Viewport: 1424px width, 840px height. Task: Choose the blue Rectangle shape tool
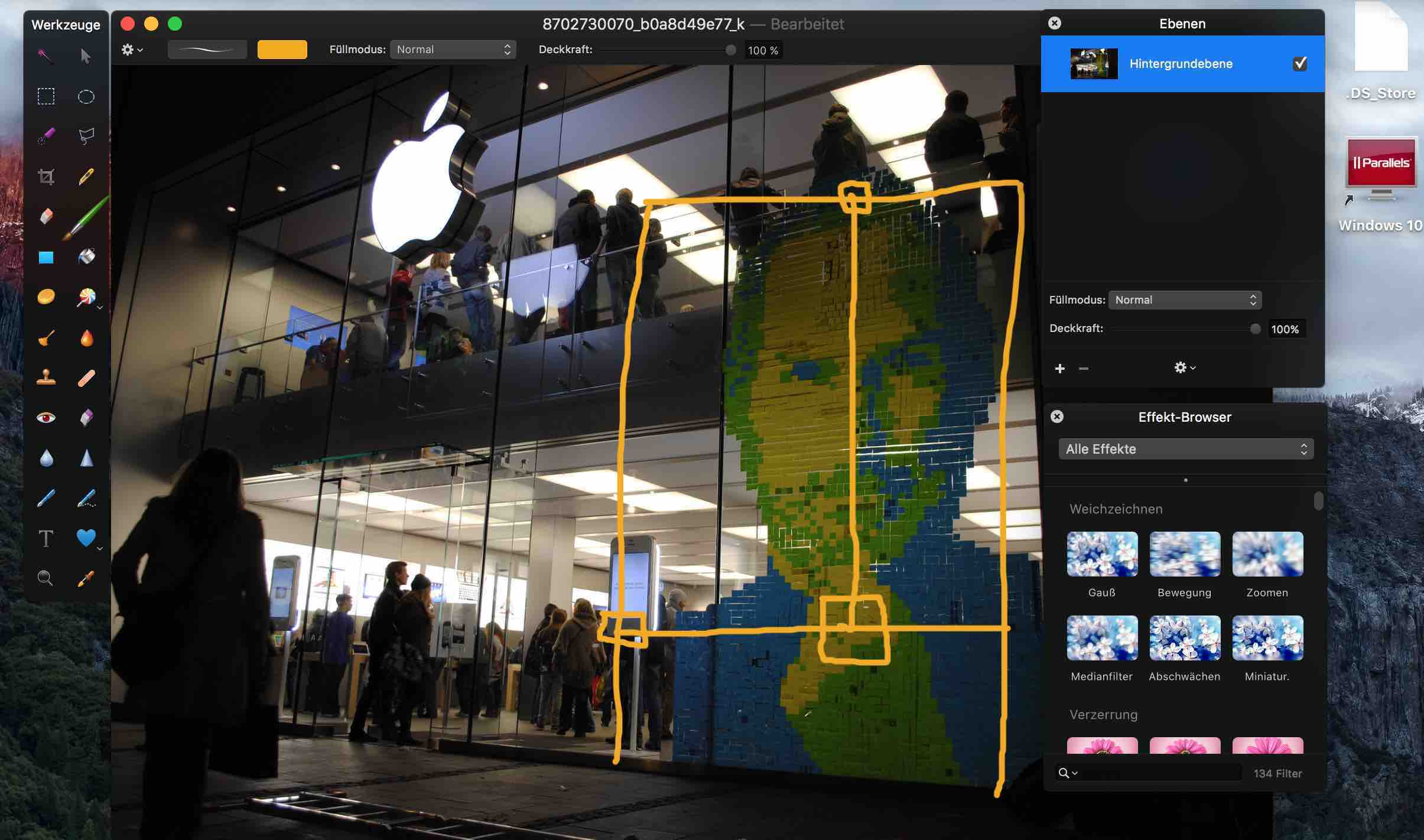coord(45,257)
